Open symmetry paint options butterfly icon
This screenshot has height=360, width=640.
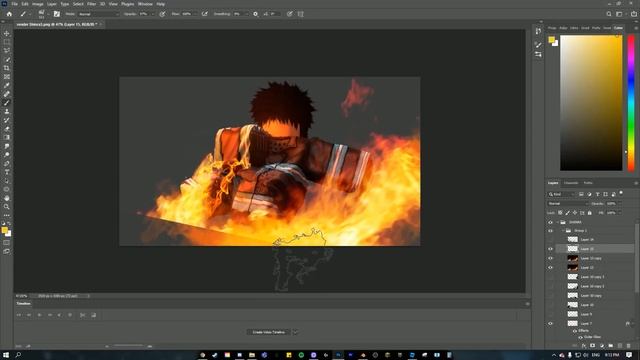(300, 14)
